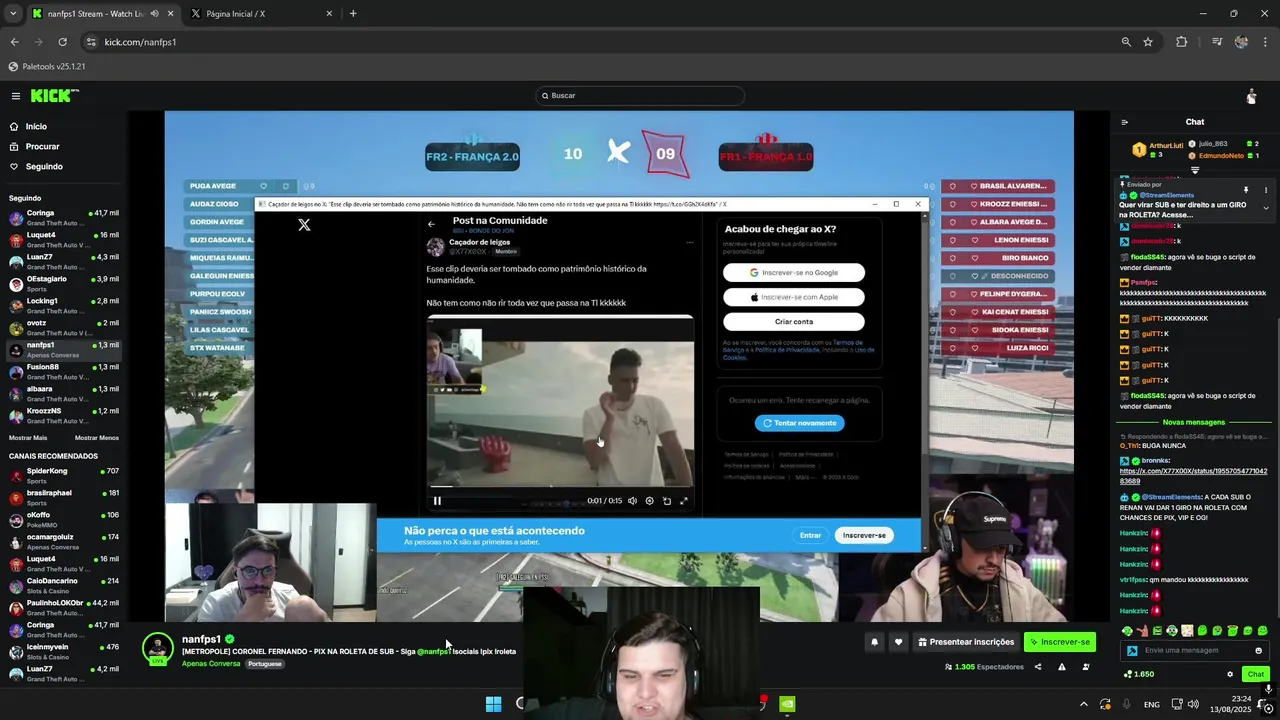Expand the gift leaderboard chevron
1280x720 pixels.
point(1194,170)
